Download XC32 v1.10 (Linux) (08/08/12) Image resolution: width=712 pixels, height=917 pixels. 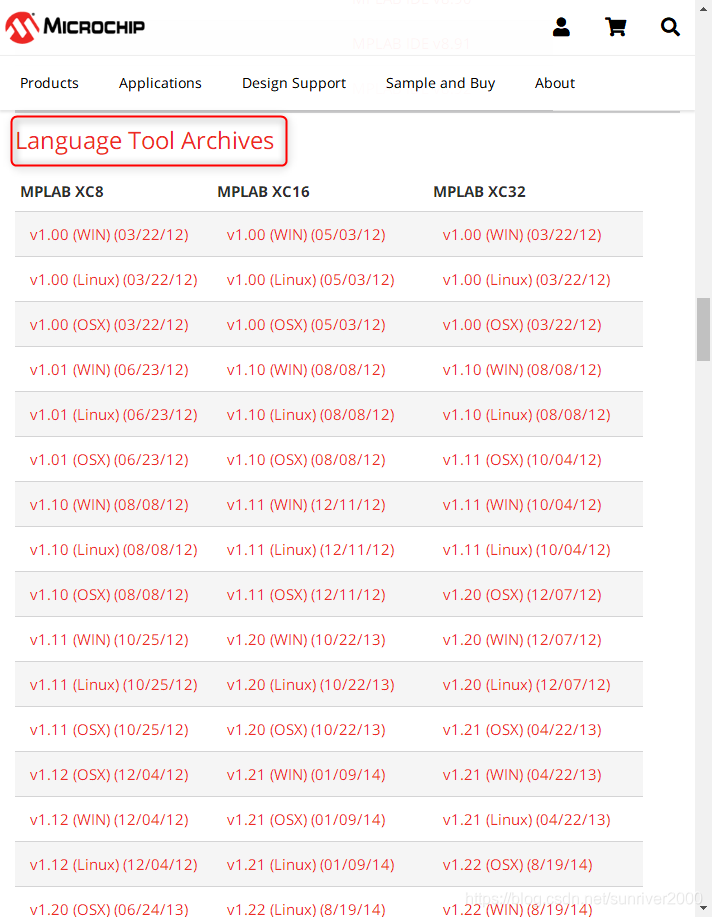coord(527,415)
